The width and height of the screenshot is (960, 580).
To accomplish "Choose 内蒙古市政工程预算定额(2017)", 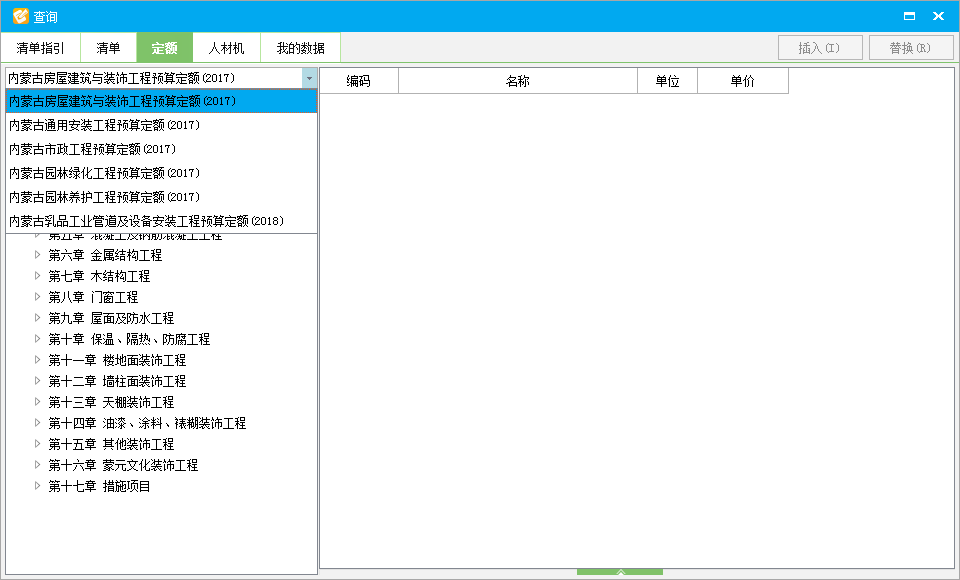I will pos(161,149).
